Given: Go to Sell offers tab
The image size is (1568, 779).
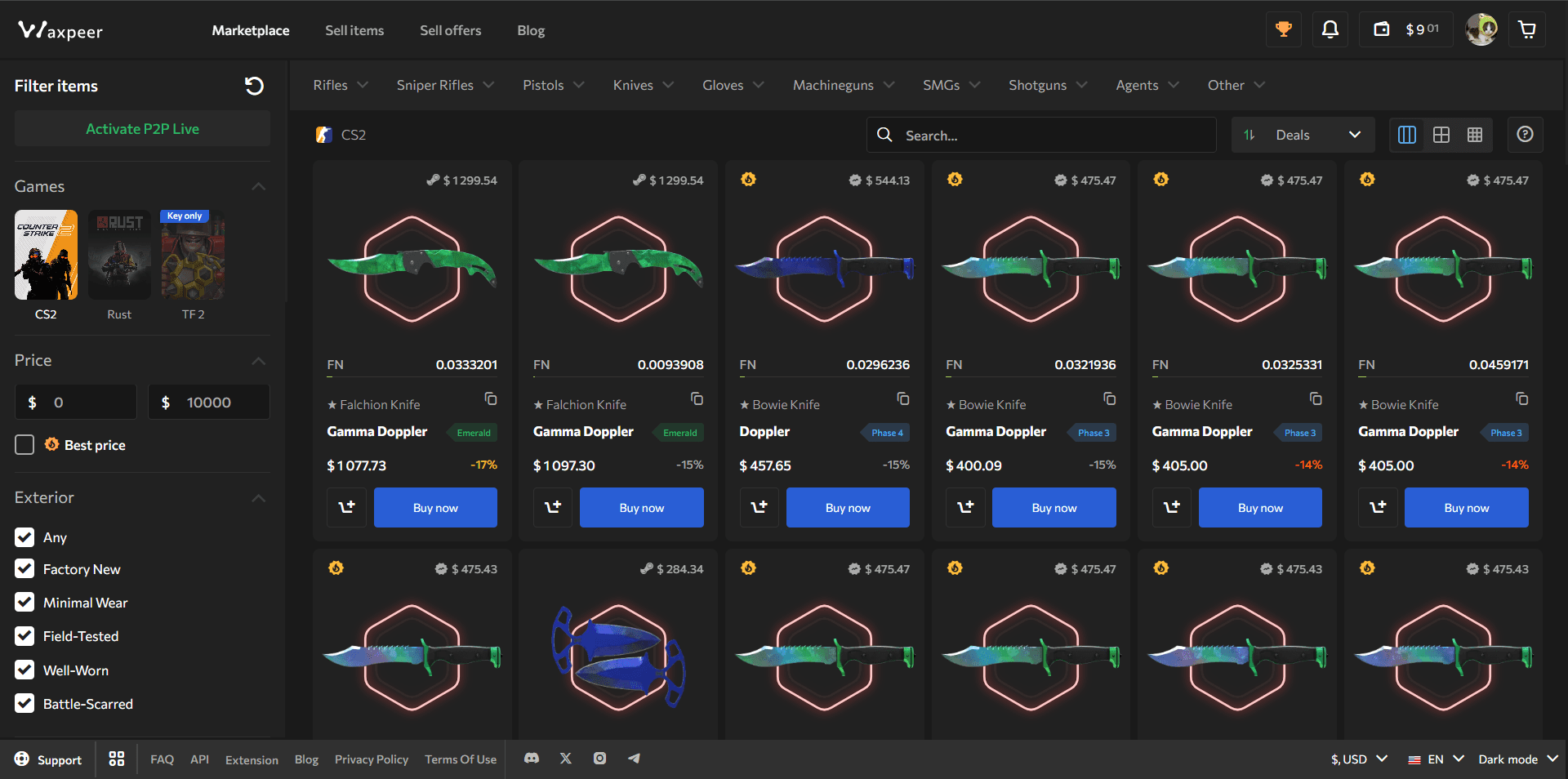Looking at the screenshot, I should pyautogui.click(x=451, y=30).
